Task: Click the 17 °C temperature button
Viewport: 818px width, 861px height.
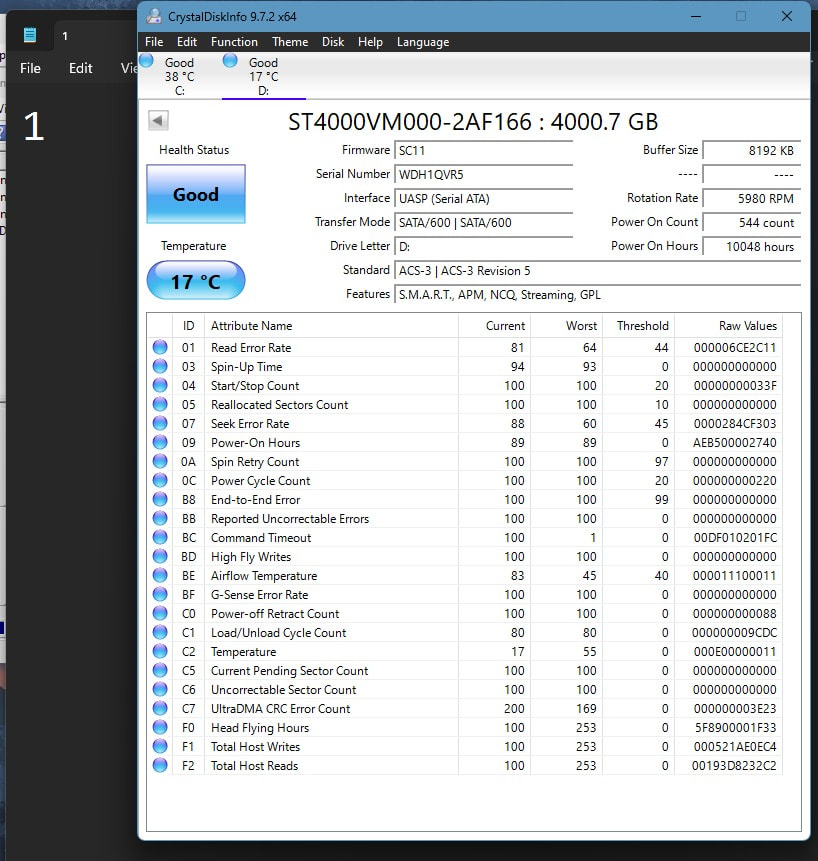Action: (195, 281)
